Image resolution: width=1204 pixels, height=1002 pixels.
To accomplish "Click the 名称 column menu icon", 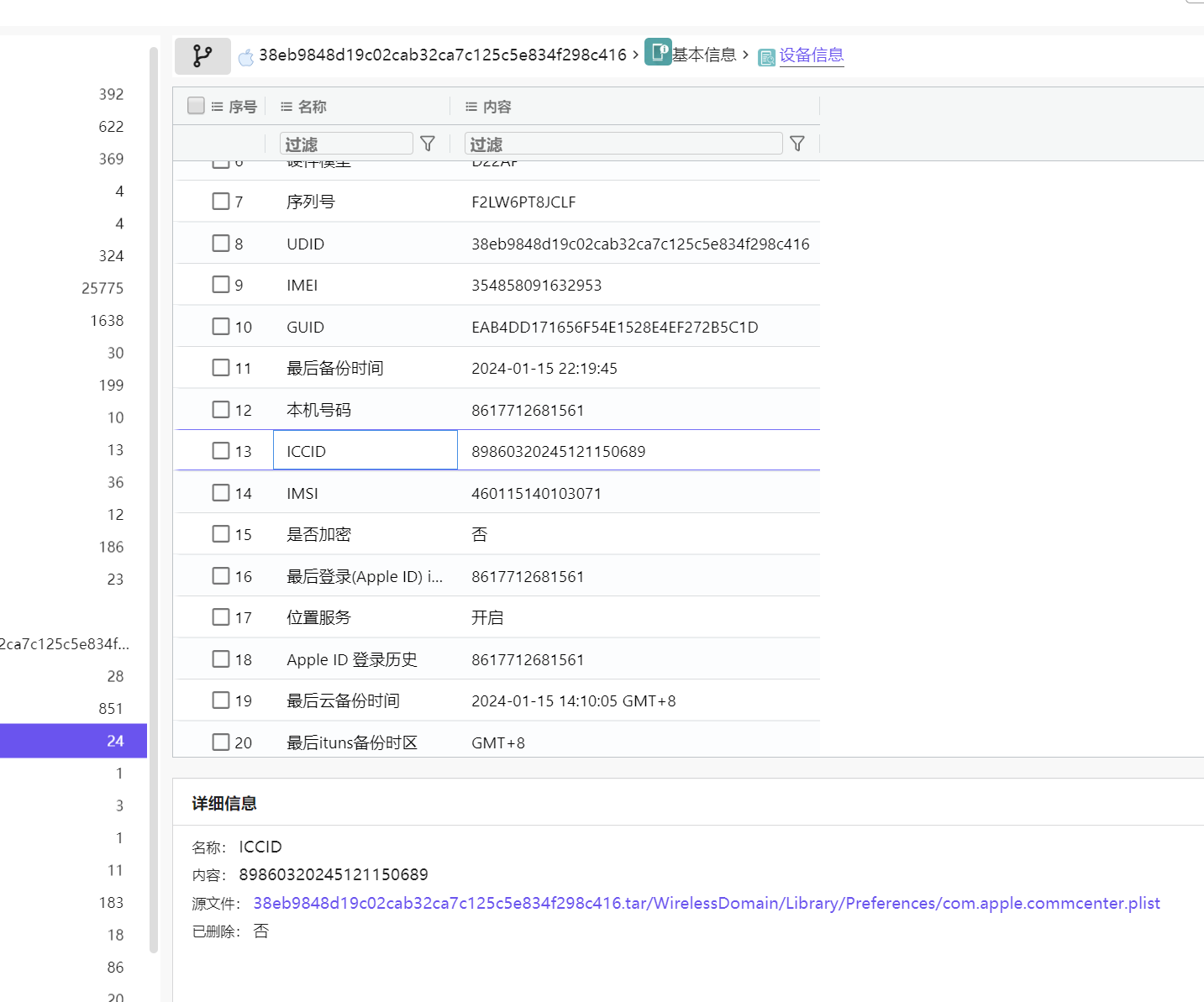I will 287,107.
